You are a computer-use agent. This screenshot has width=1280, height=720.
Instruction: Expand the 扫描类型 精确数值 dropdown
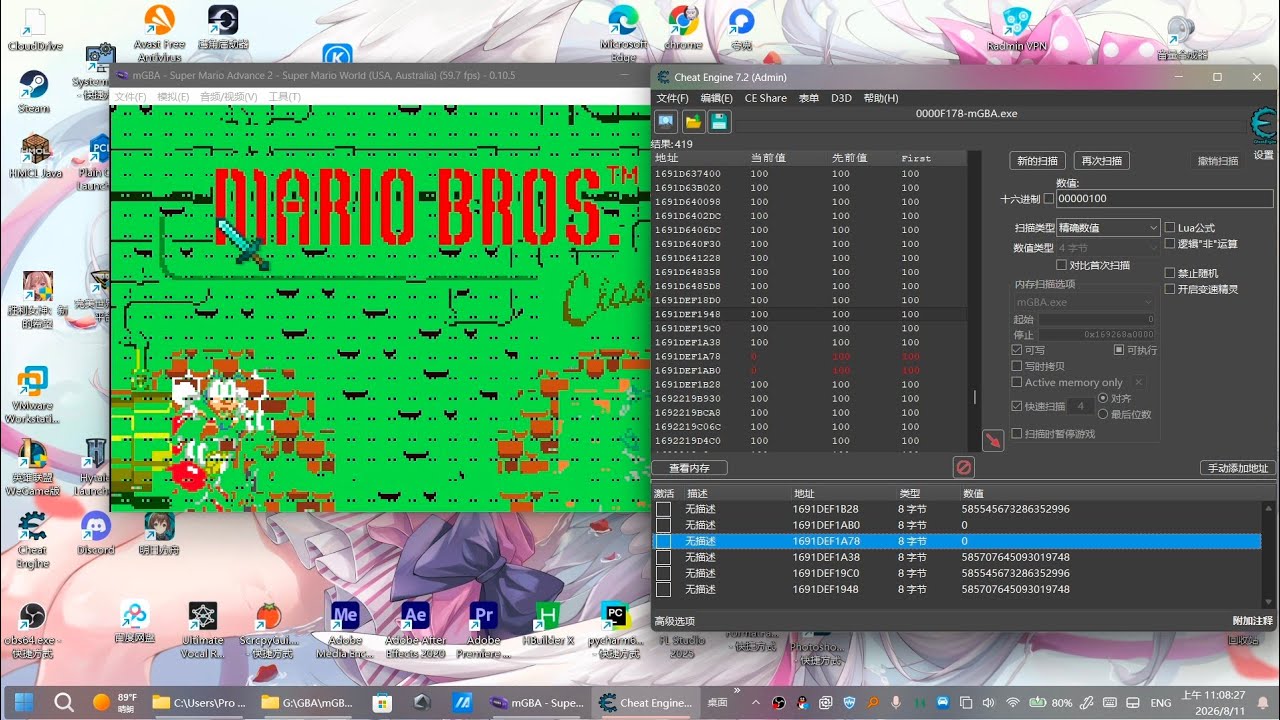tap(1108, 228)
